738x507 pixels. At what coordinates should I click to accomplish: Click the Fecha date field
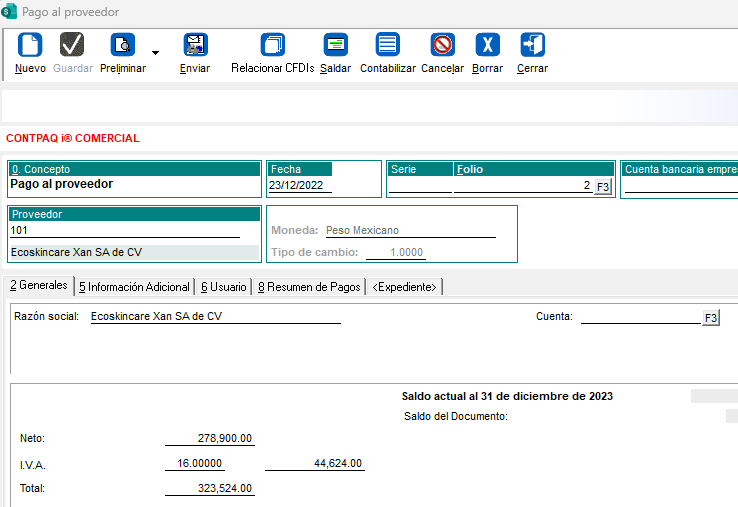point(300,185)
